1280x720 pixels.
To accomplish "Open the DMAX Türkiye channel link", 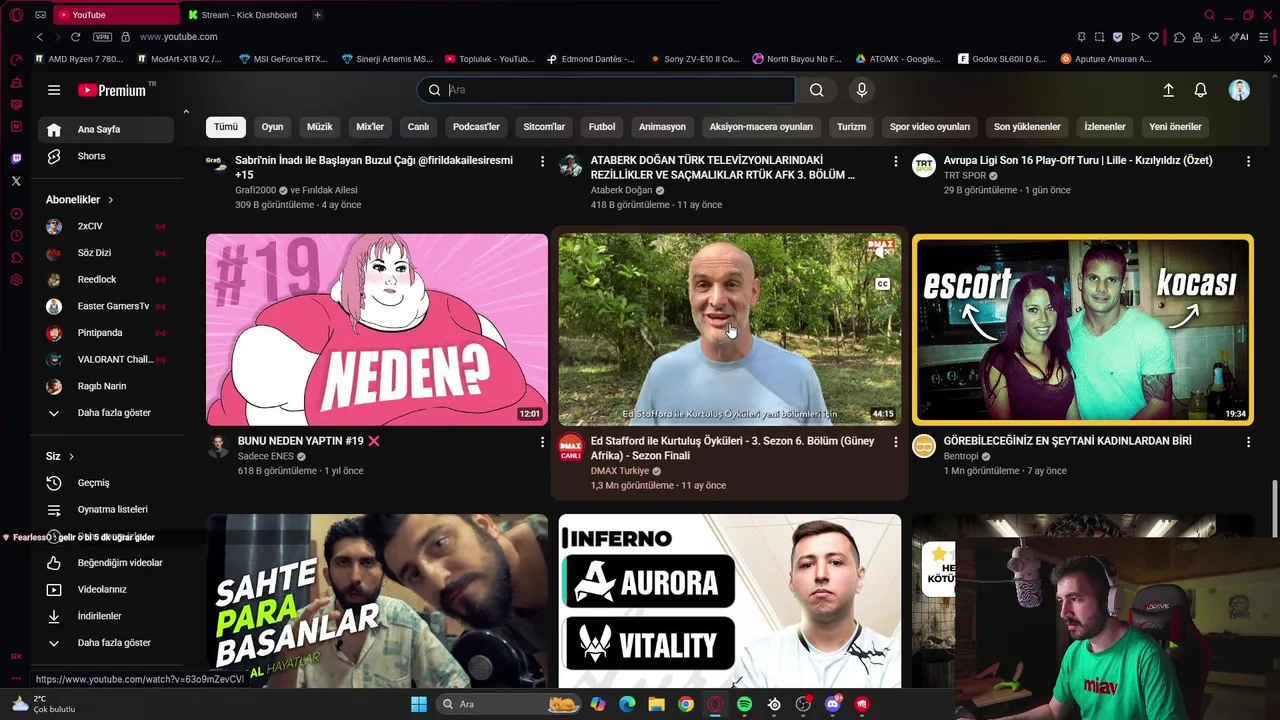I will click(620, 471).
